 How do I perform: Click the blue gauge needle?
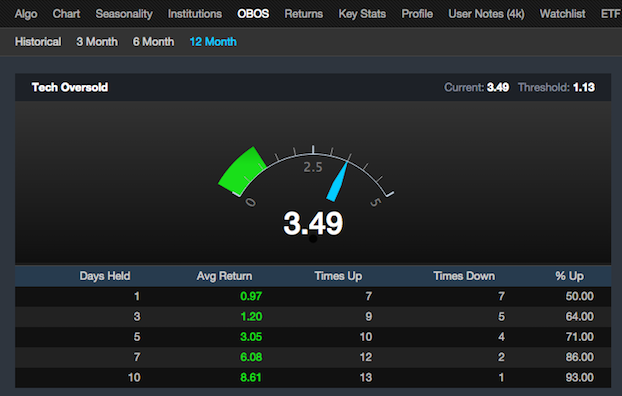[338, 181]
